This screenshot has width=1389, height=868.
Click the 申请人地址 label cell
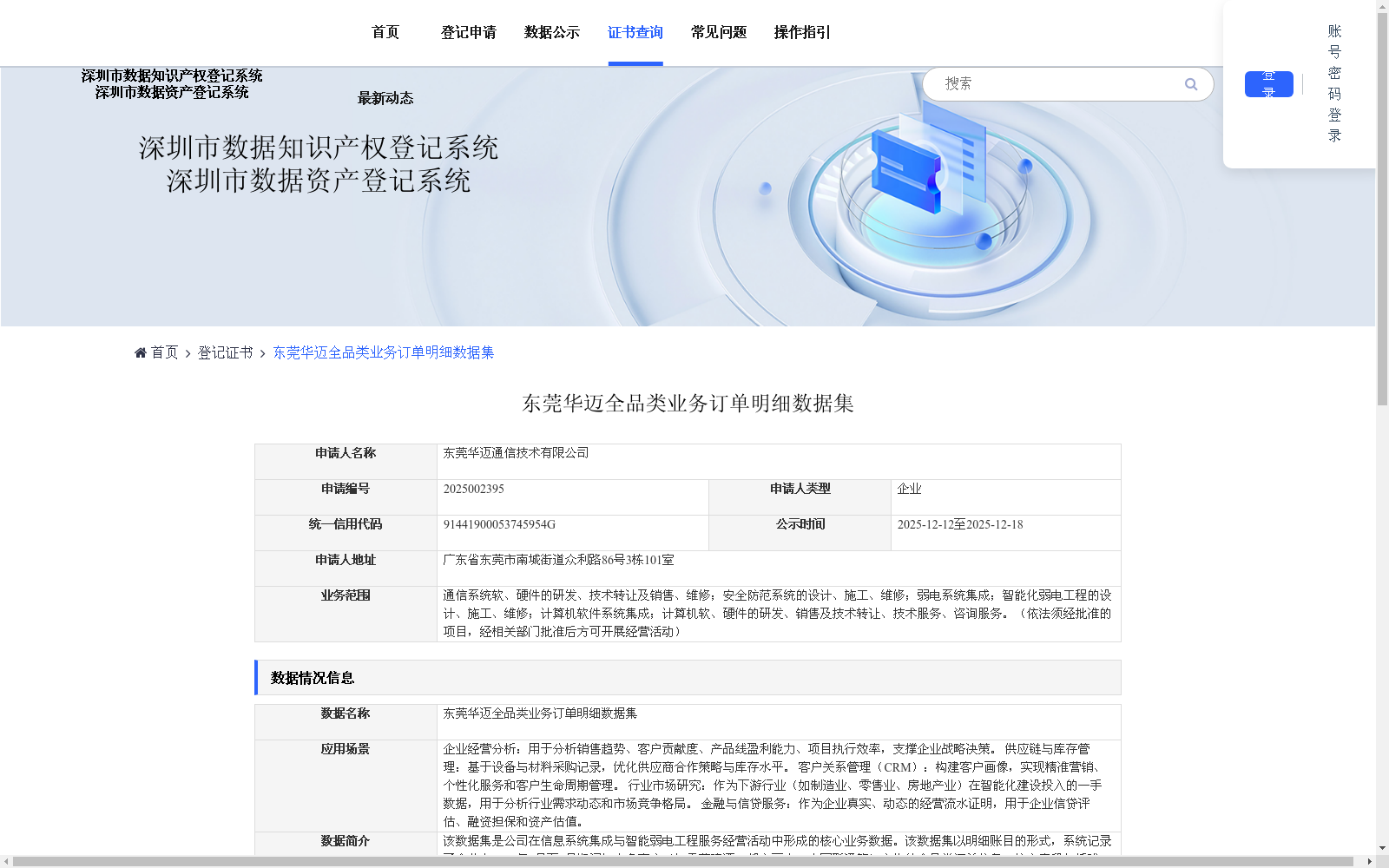[x=346, y=569]
